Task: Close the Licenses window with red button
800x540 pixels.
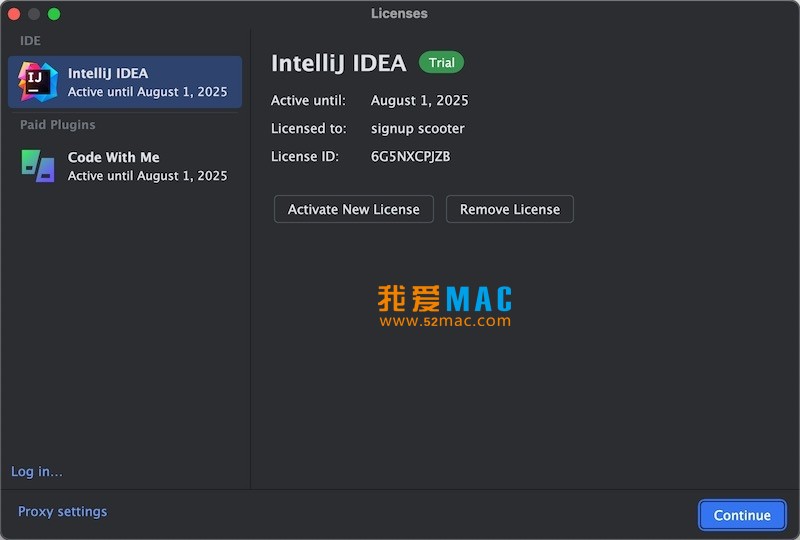Action: click(x=14, y=14)
